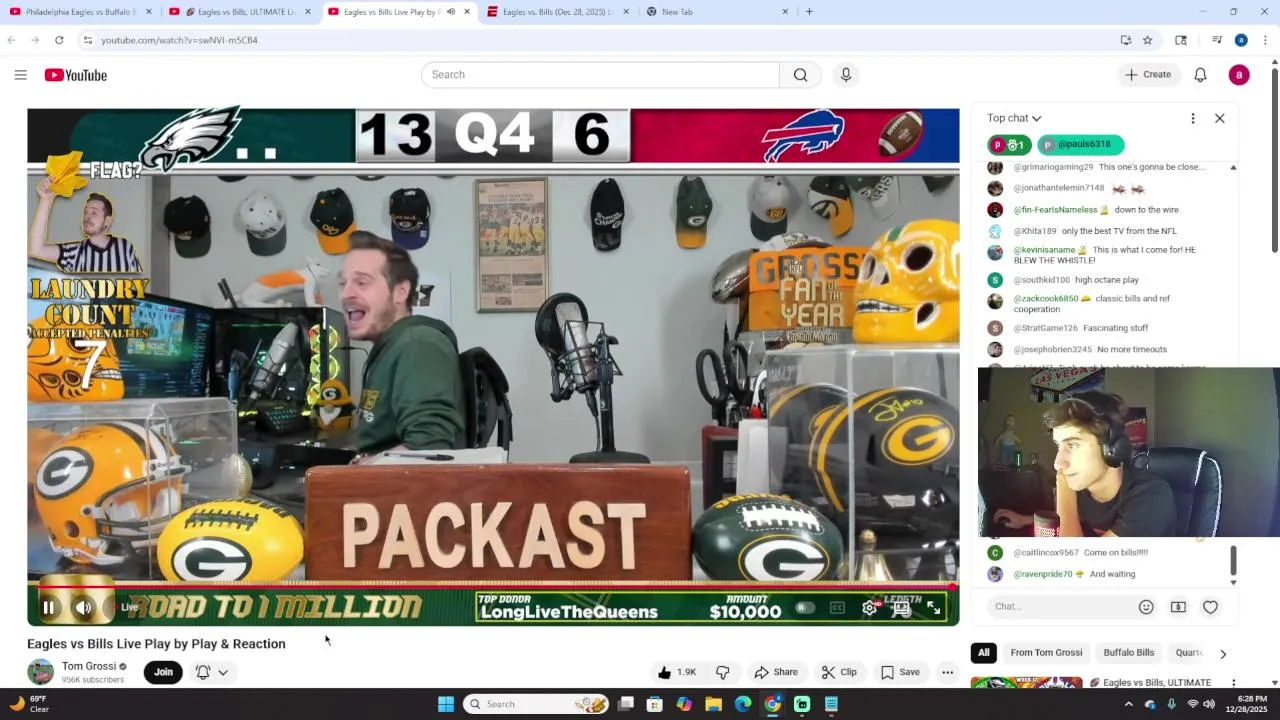Mute the playing tab via speaker icon
This screenshot has width=1280, height=720.
pyautogui.click(x=451, y=12)
